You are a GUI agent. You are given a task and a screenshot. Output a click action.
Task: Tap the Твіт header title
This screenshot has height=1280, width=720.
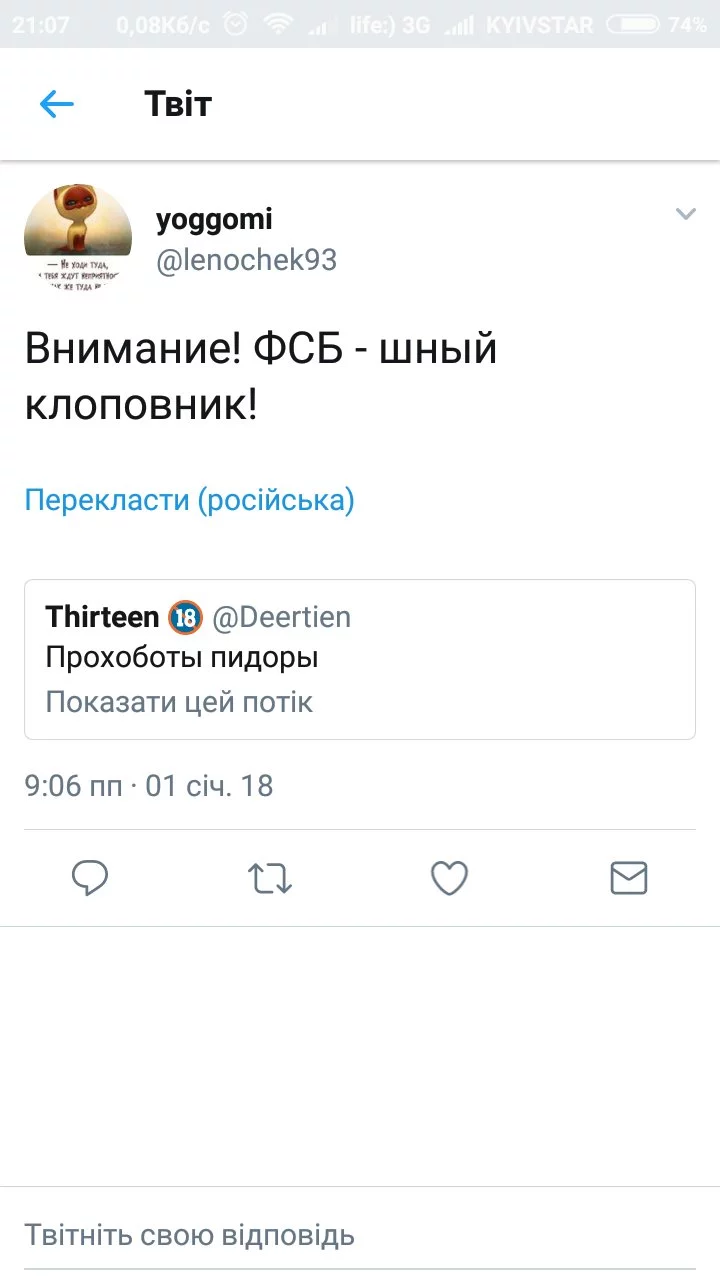click(178, 104)
